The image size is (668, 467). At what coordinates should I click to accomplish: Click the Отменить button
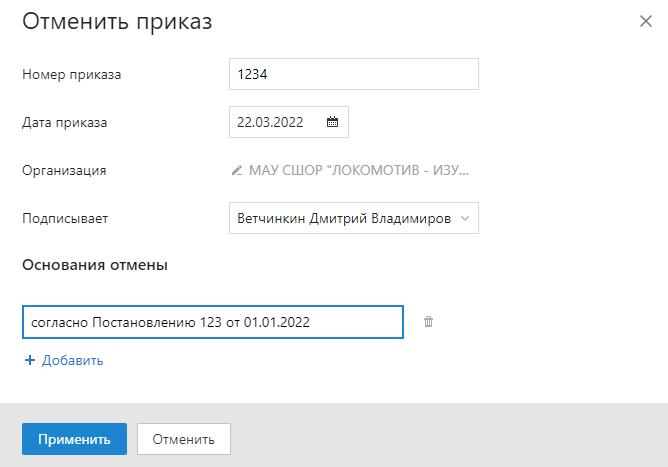click(x=184, y=439)
